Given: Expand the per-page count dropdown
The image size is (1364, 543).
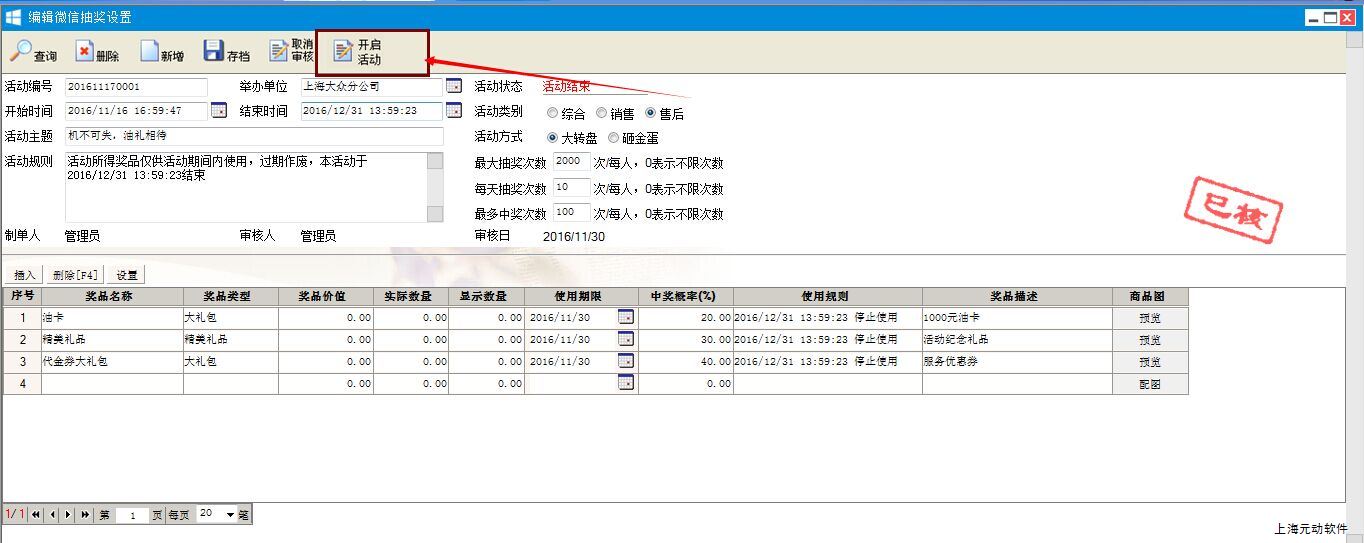Looking at the screenshot, I should (231, 515).
